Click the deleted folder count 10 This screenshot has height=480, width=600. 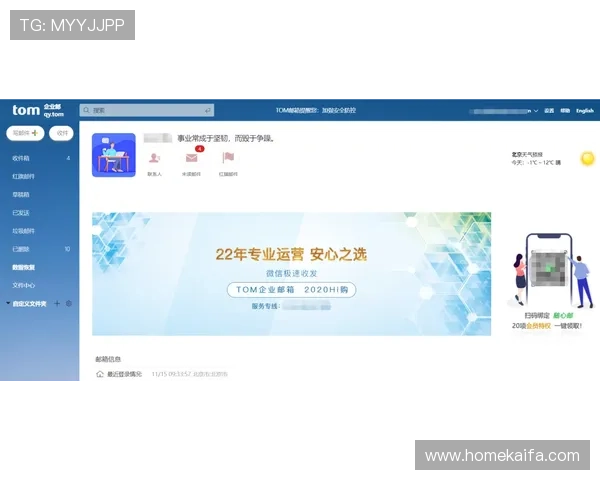point(67,249)
